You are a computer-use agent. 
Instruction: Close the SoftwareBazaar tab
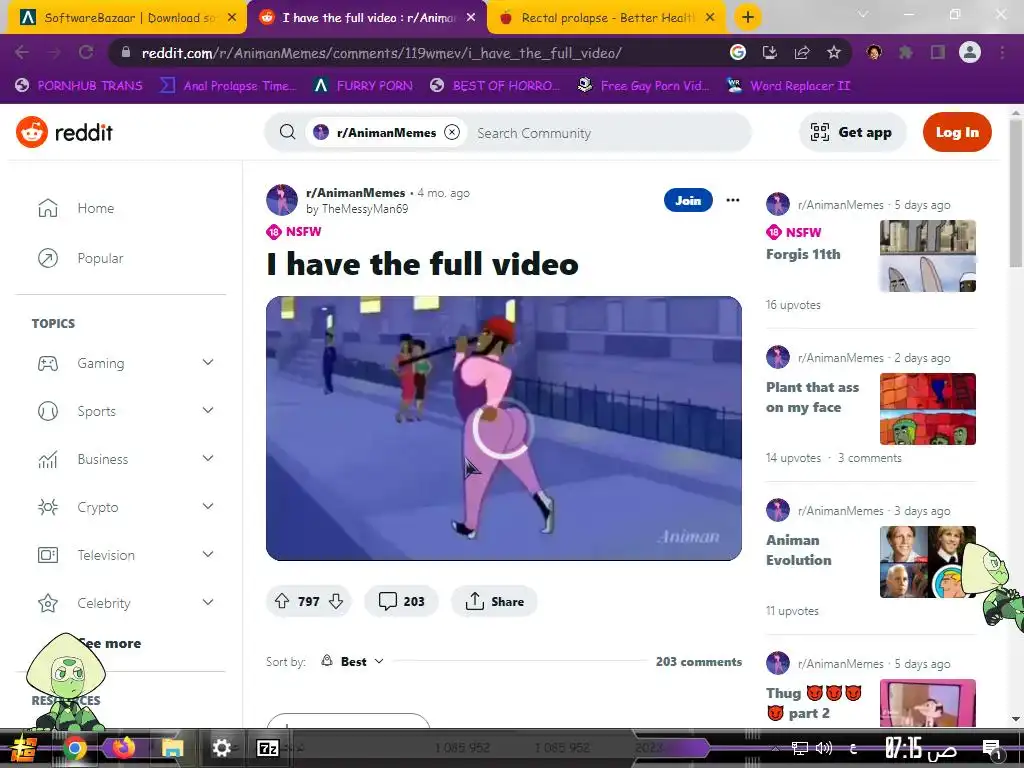pyautogui.click(x=232, y=18)
